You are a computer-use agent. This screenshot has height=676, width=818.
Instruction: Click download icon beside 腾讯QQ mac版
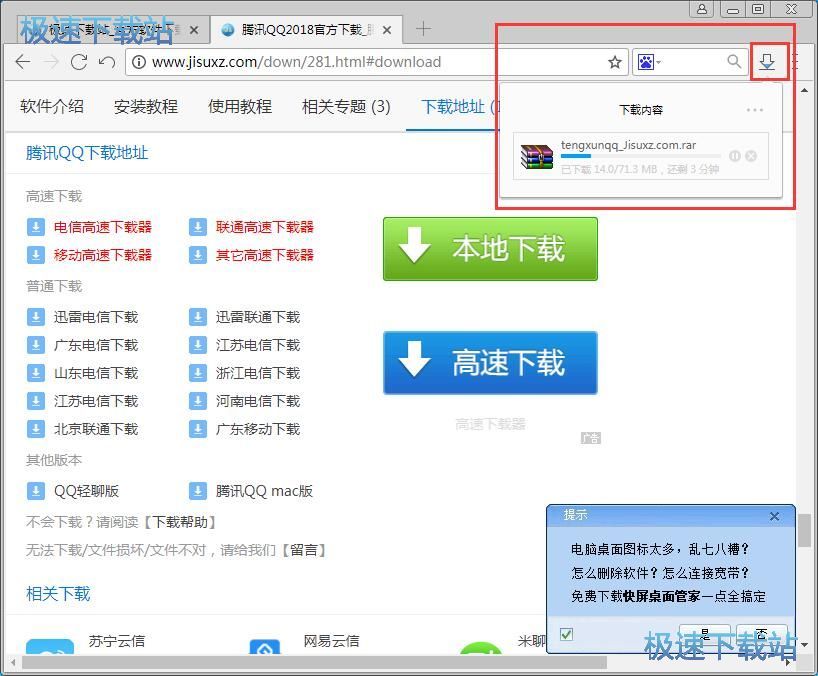(198, 491)
